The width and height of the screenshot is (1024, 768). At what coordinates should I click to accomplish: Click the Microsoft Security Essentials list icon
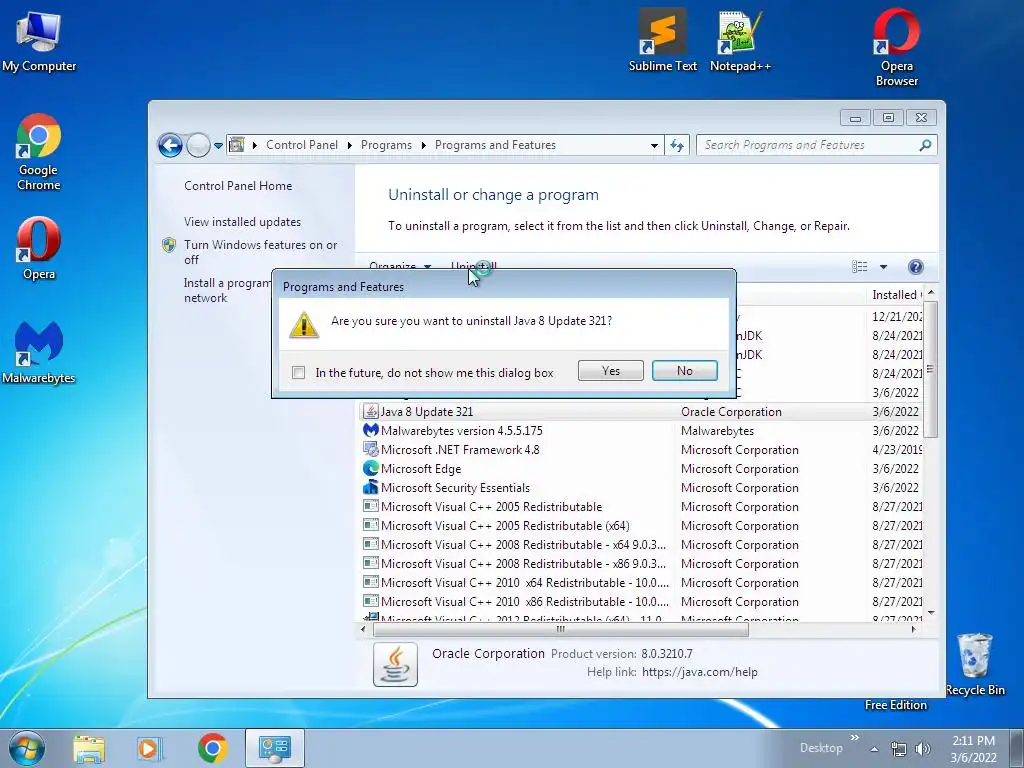click(370, 487)
